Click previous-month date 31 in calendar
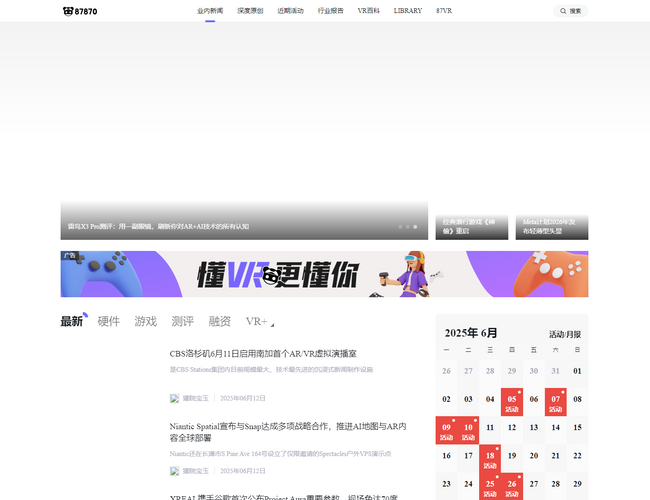 555,371
